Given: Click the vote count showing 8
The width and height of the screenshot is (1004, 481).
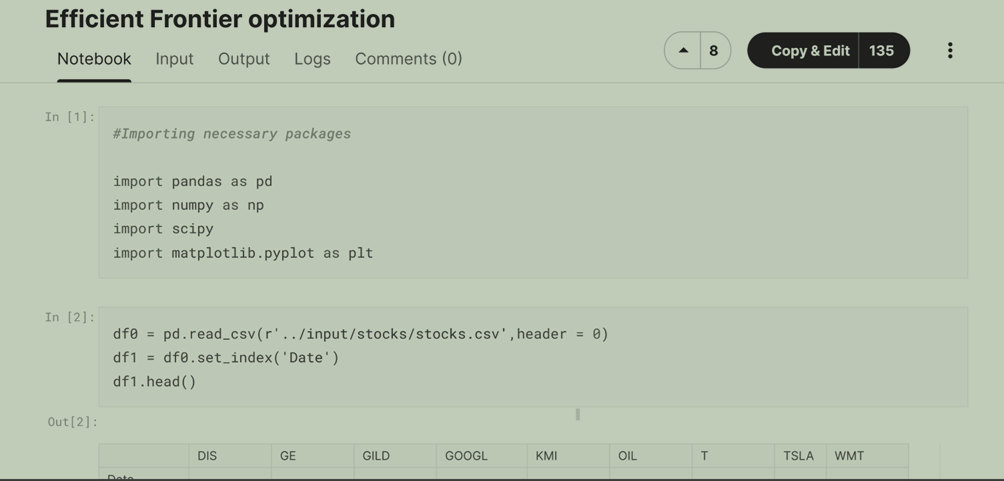Looking at the screenshot, I should point(714,51).
